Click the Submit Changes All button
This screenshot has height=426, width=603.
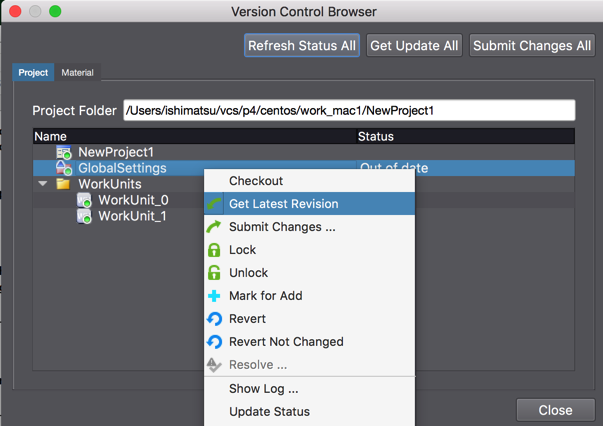point(531,45)
